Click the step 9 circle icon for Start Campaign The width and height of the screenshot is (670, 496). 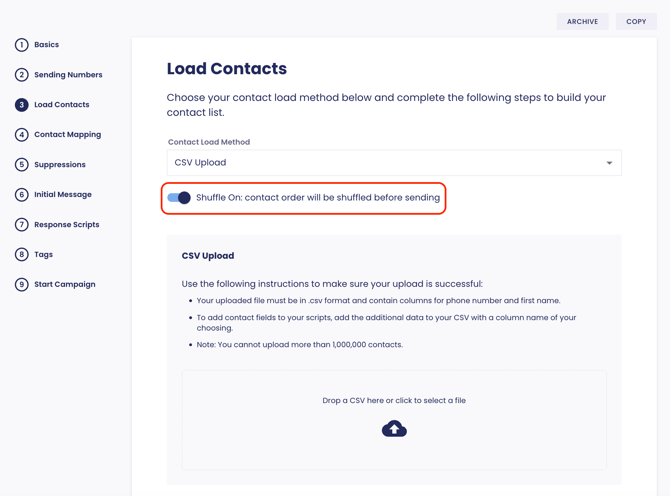click(21, 284)
